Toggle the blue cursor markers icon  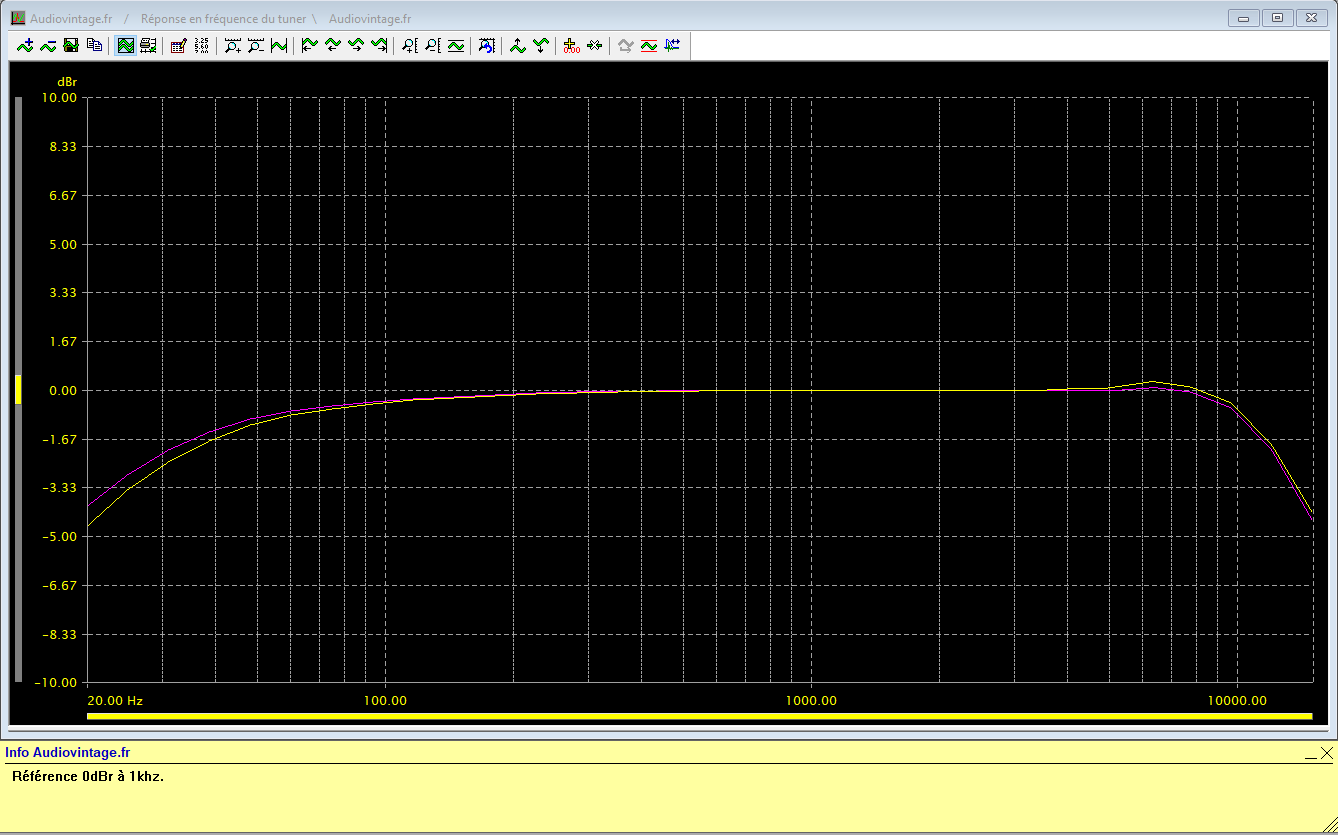[x=671, y=45]
